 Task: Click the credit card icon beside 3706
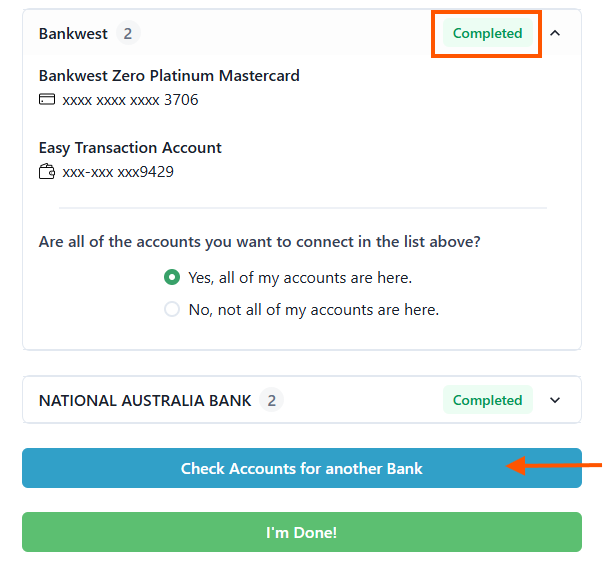coord(47,100)
